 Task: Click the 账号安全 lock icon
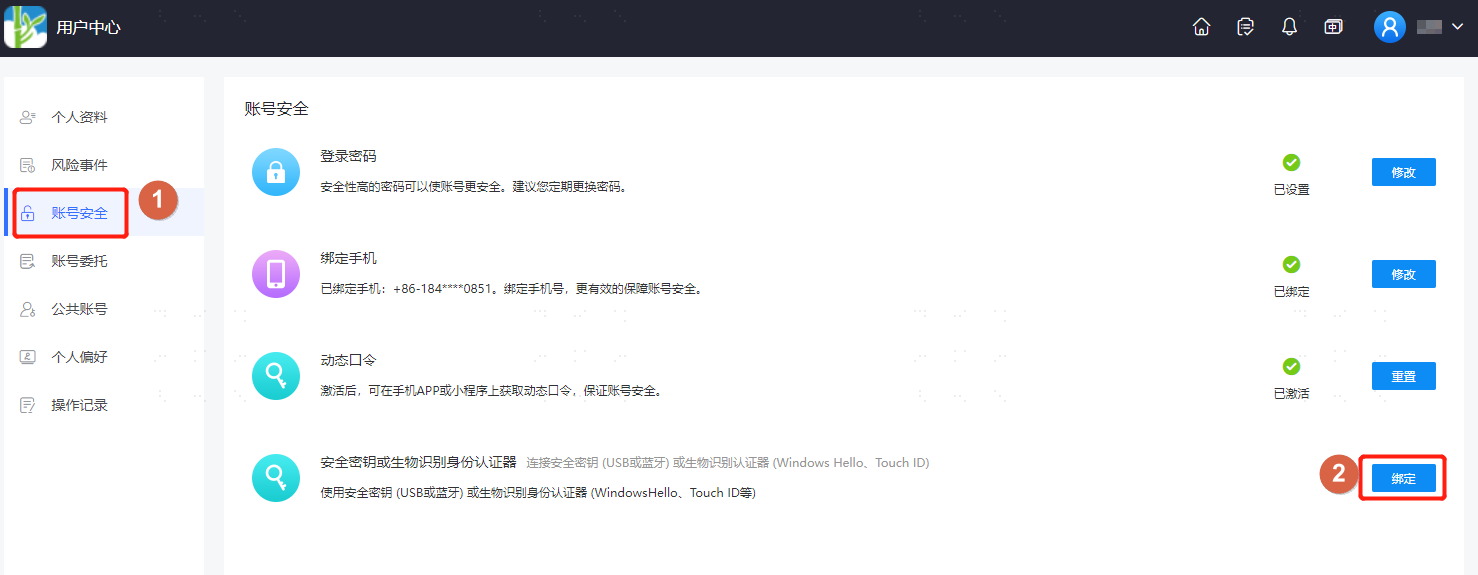pyautogui.click(x=28, y=213)
